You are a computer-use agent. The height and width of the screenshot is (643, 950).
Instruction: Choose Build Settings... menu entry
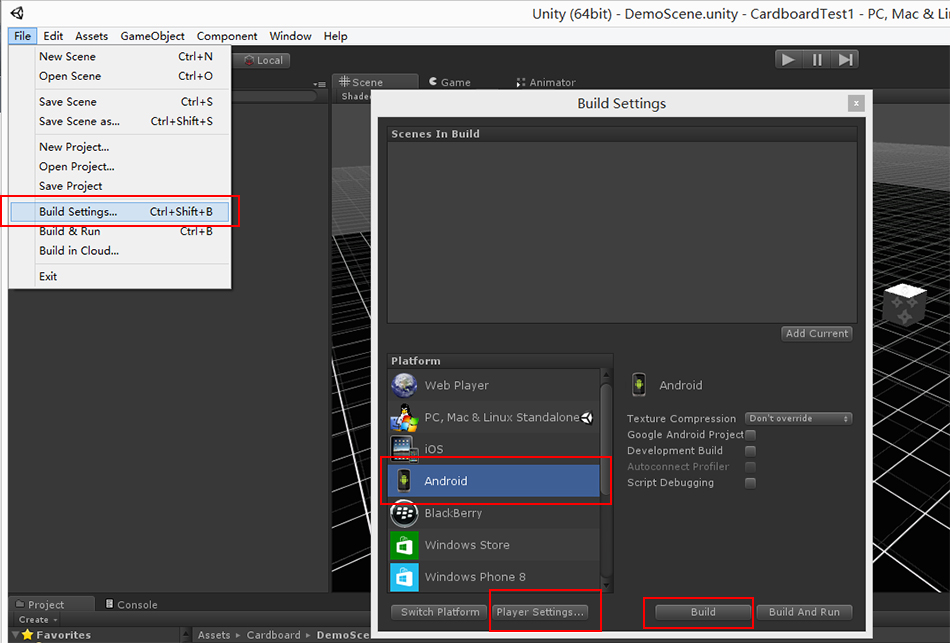(120, 212)
